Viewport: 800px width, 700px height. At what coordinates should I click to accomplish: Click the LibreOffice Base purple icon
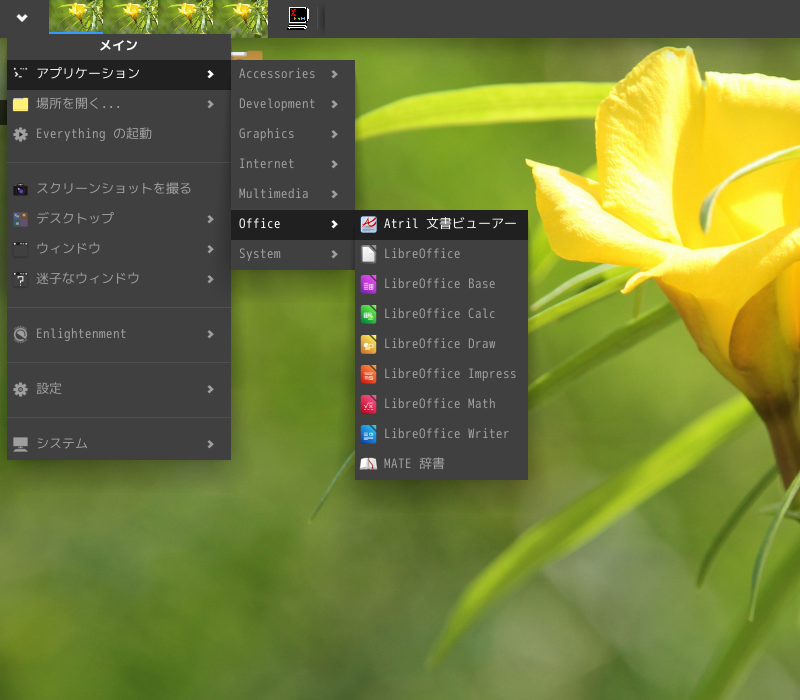click(x=368, y=284)
